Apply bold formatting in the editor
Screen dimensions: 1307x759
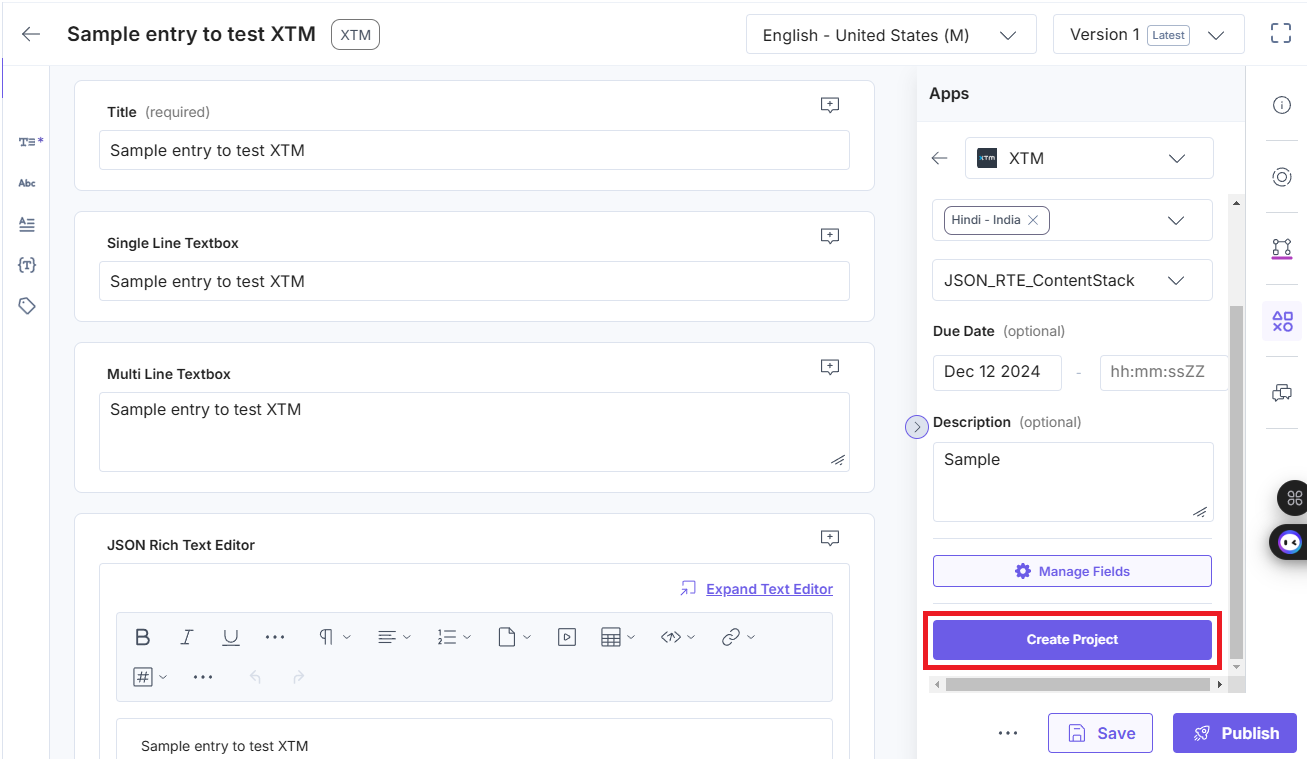(143, 637)
